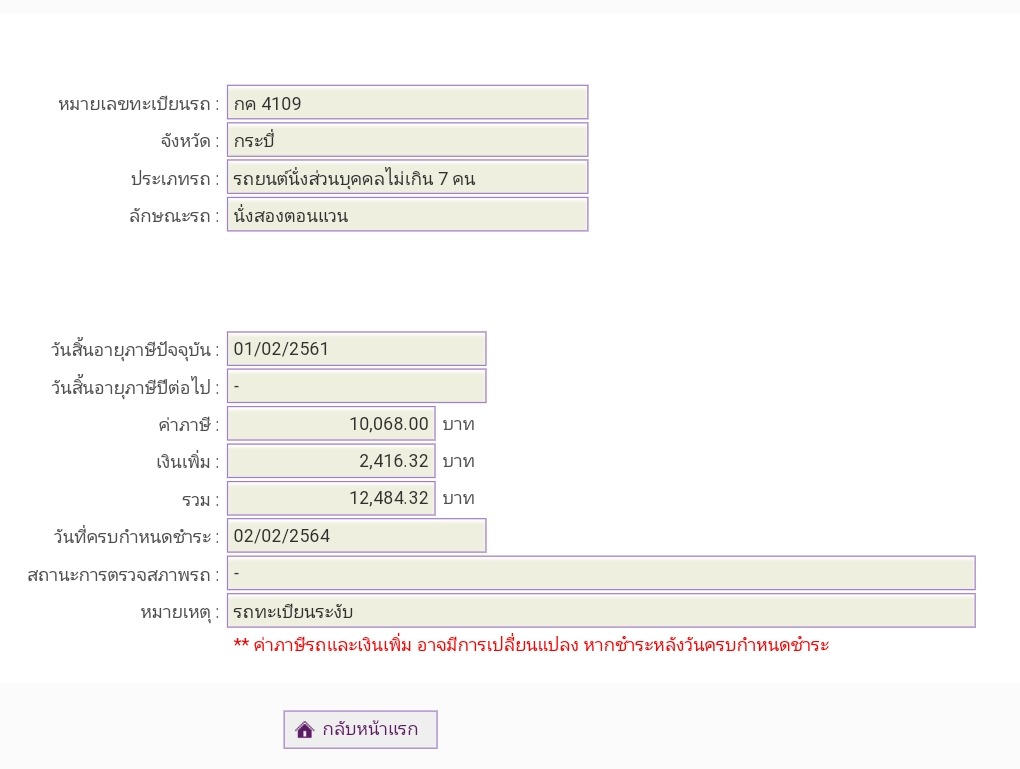Viewport: 1020px width, 769px height.
Task: Click the จังหวัด field showing กระบี่
Action: pyautogui.click(x=407, y=140)
